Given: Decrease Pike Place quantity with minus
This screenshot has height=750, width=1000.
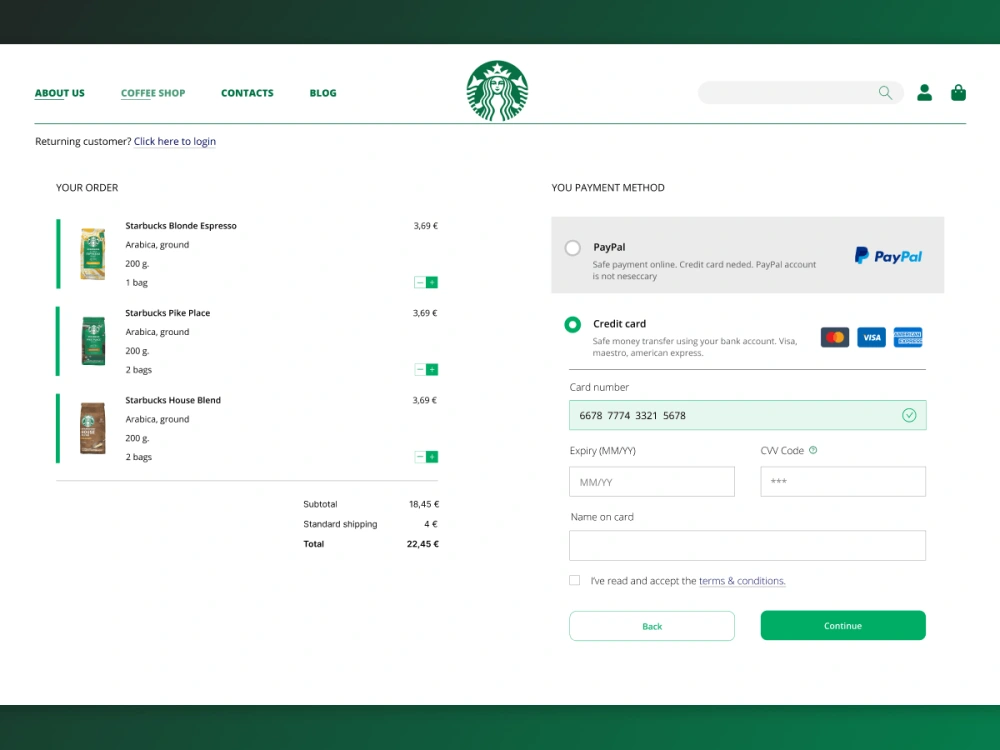Looking at the screenshot, I should [420, 370].
